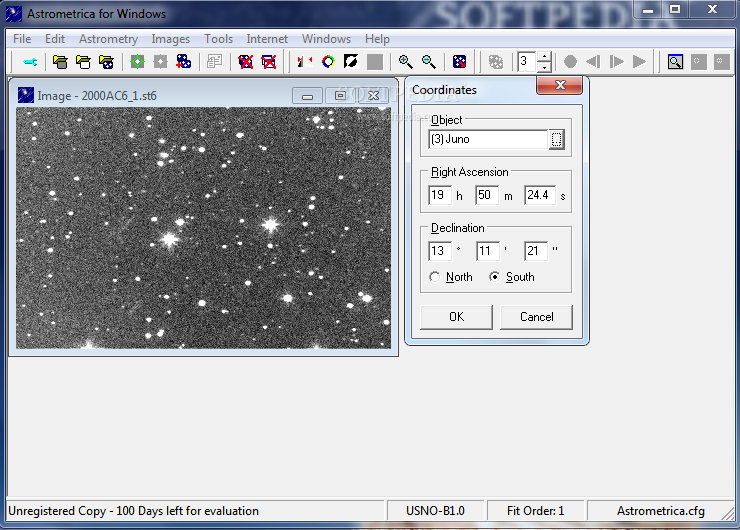Open the grayed report documents icon
Image resolution: width=740 pixels, height=530 pixels.
tap(215, 62)
